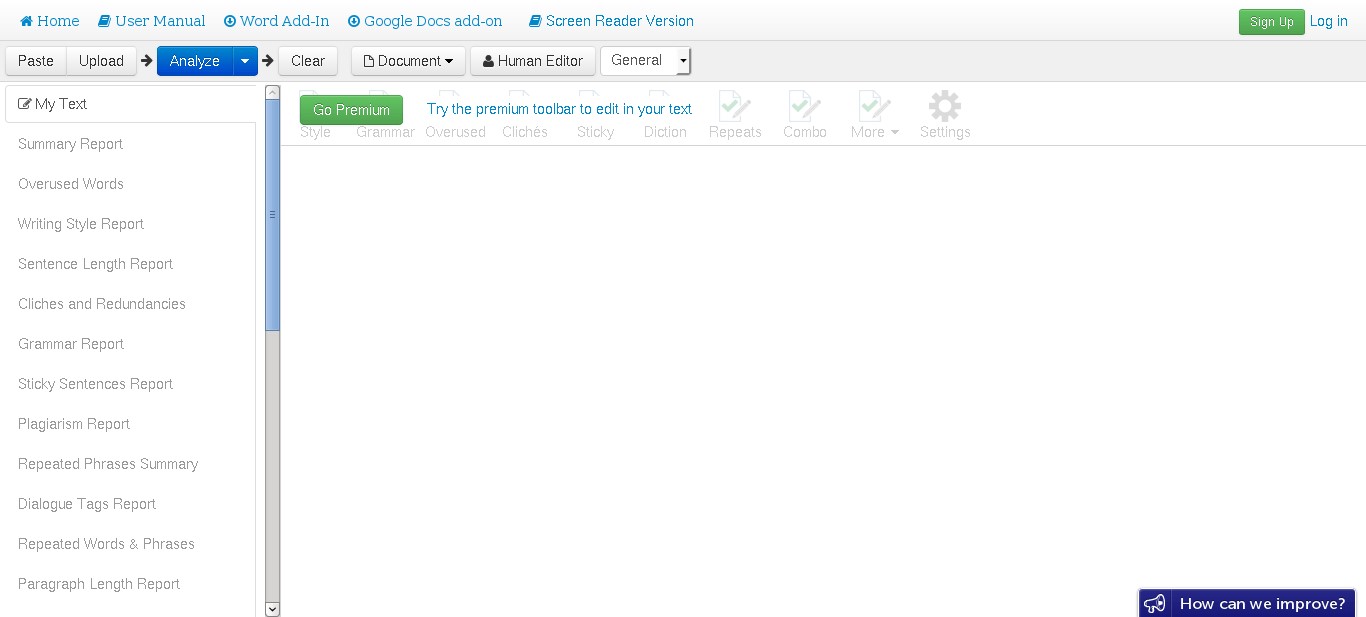
Task: Expand the Document dropdown menu
Action: [x=407, y=60]
